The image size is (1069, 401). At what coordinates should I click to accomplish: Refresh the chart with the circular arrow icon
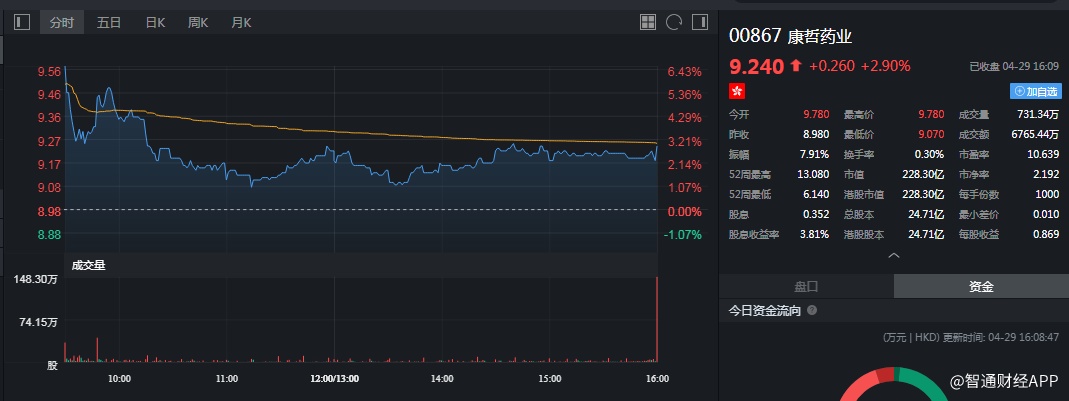[x=674, y=22]
